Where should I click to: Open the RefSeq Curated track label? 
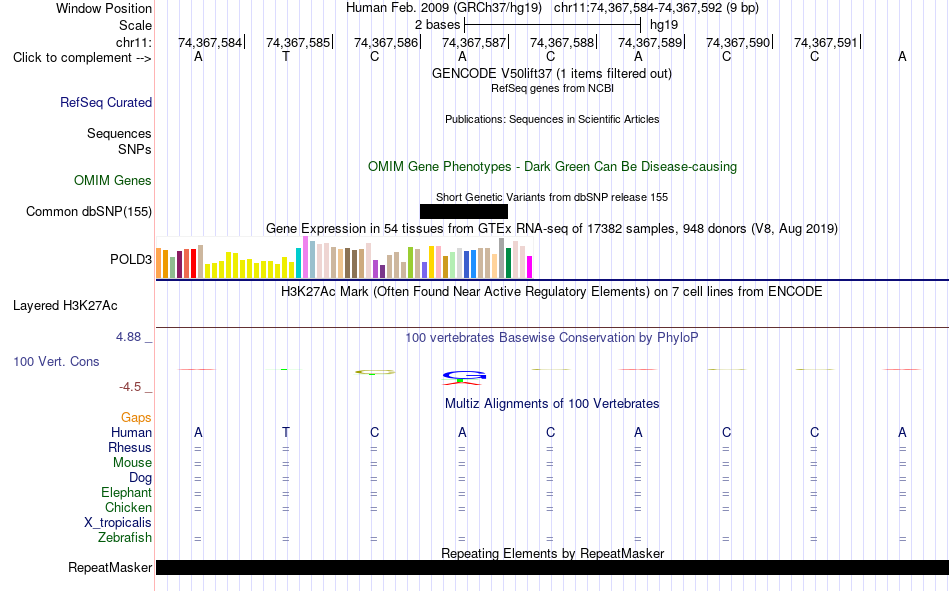pyautogui.click(x=106, y=102)
